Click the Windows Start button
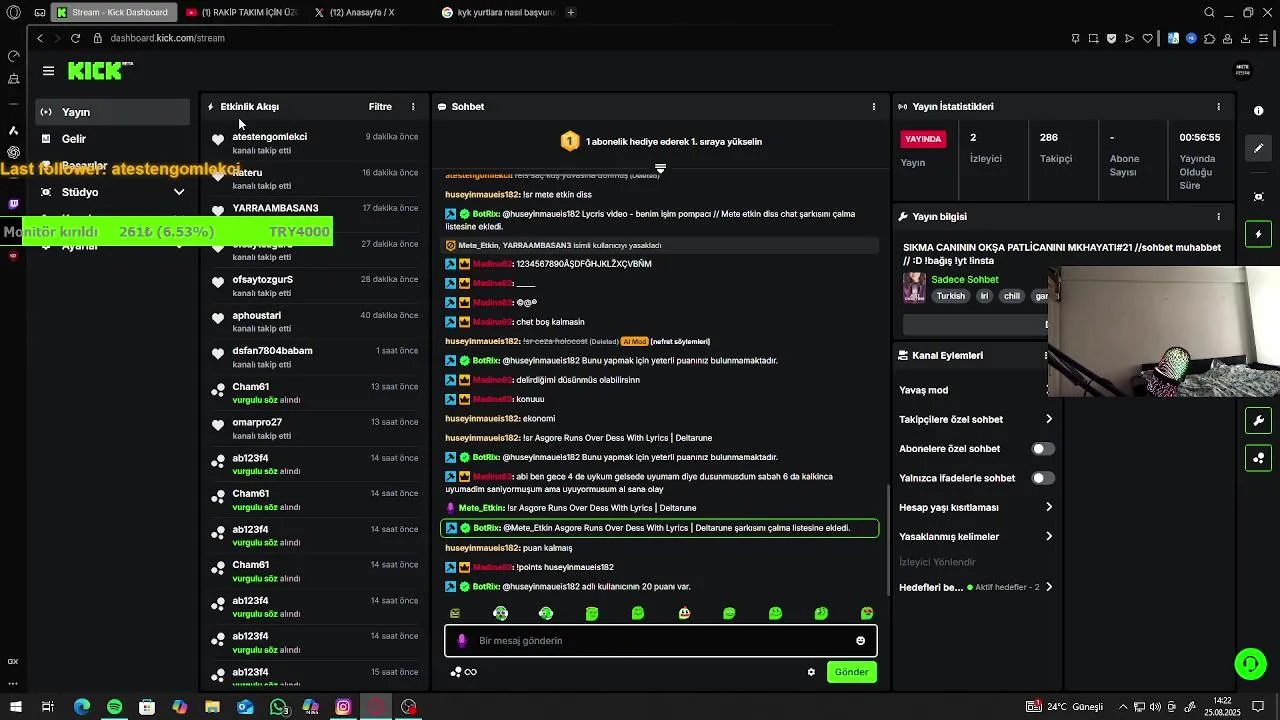Screen dimensions: 1280x720 (15, 707)
